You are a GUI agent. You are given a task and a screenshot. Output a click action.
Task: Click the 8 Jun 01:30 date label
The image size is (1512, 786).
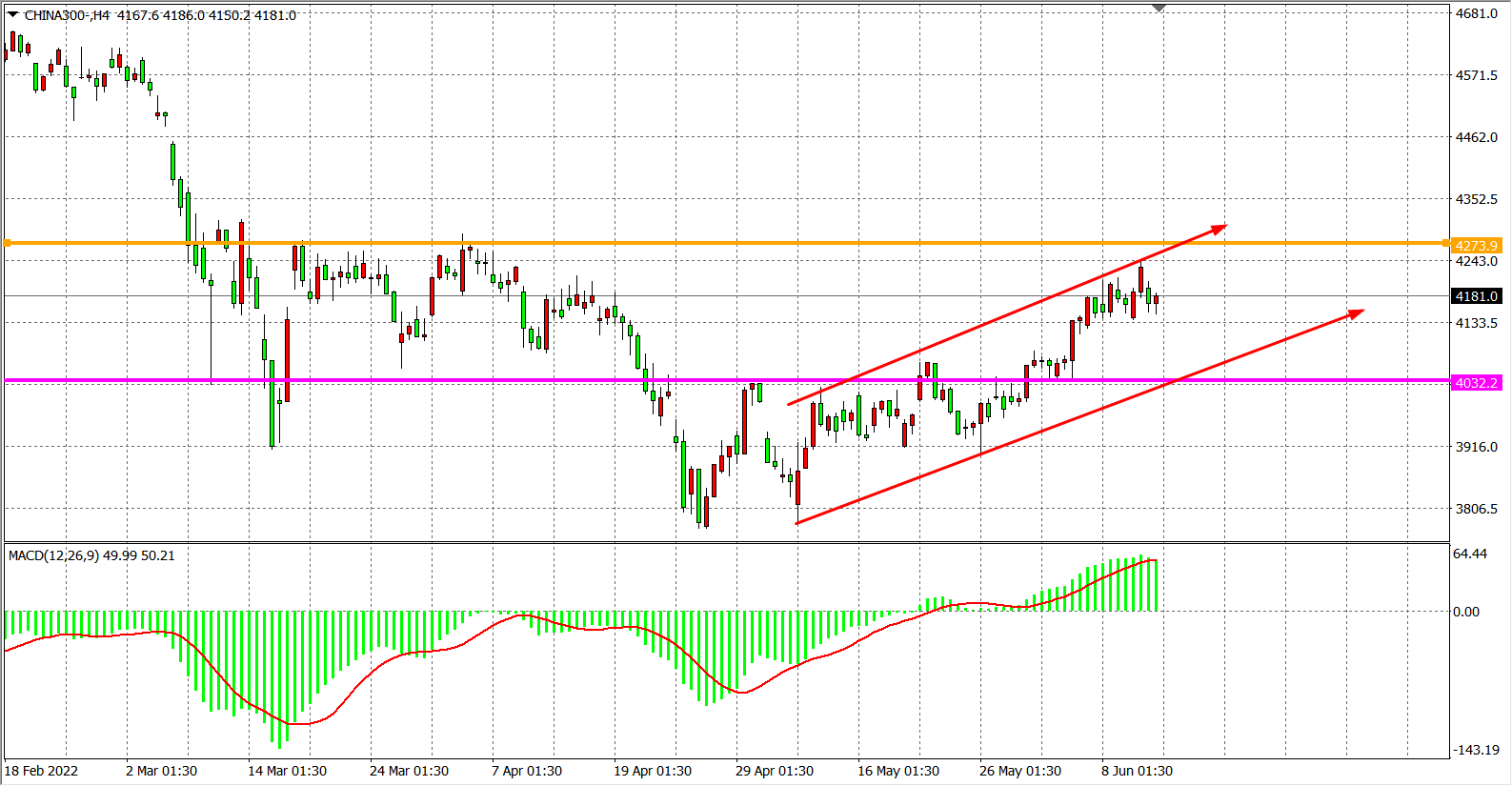[1137, 771]
